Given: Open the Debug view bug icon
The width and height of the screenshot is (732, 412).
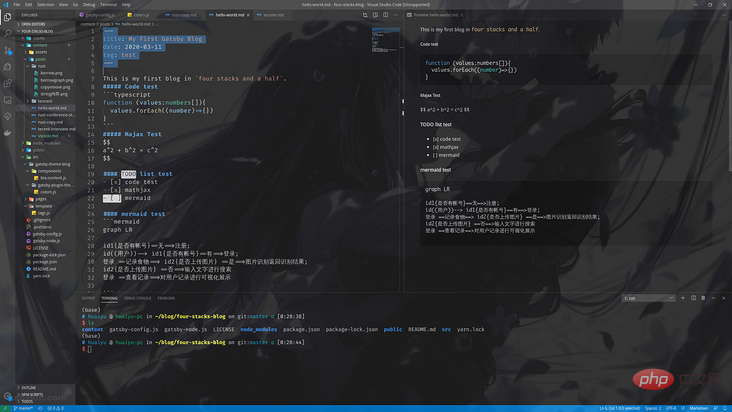Looking at the screenshot, I should tap(7, 67).
